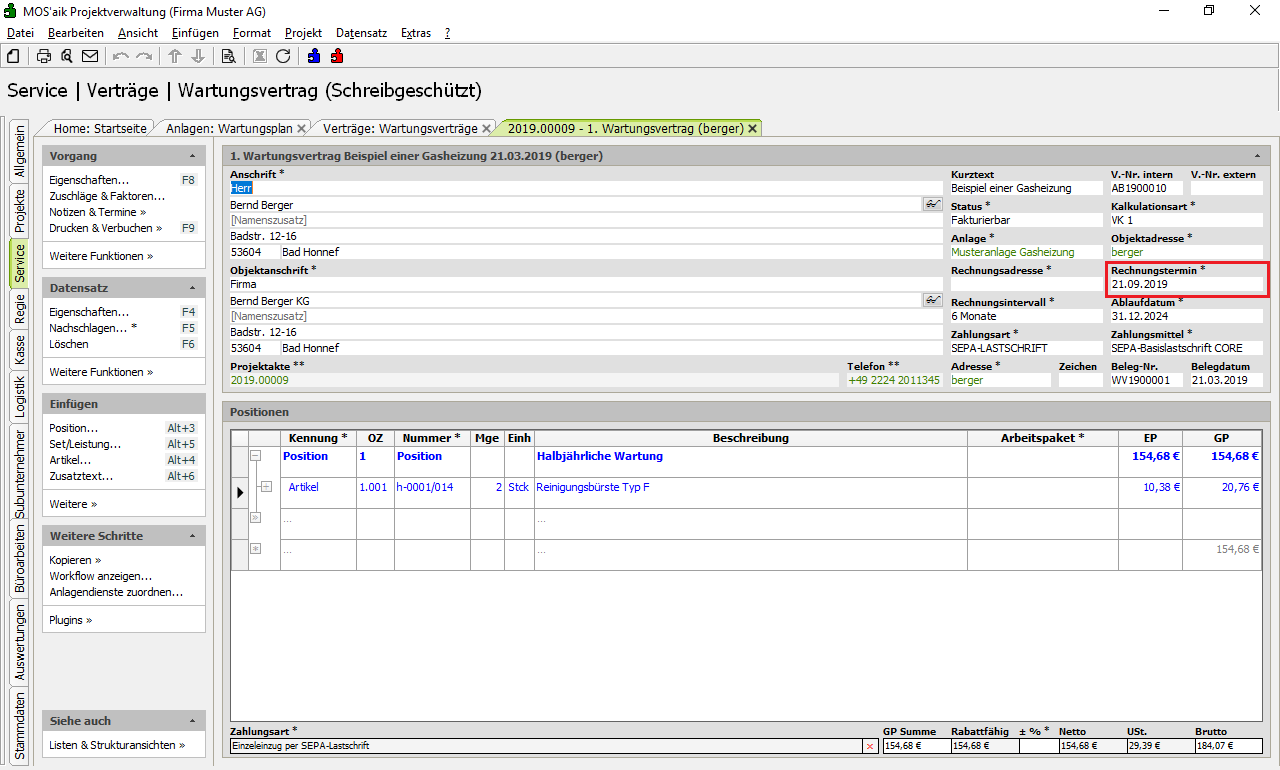
Task: Click the Rechnungstermin date field
Action: click(x=1187, y=284)
